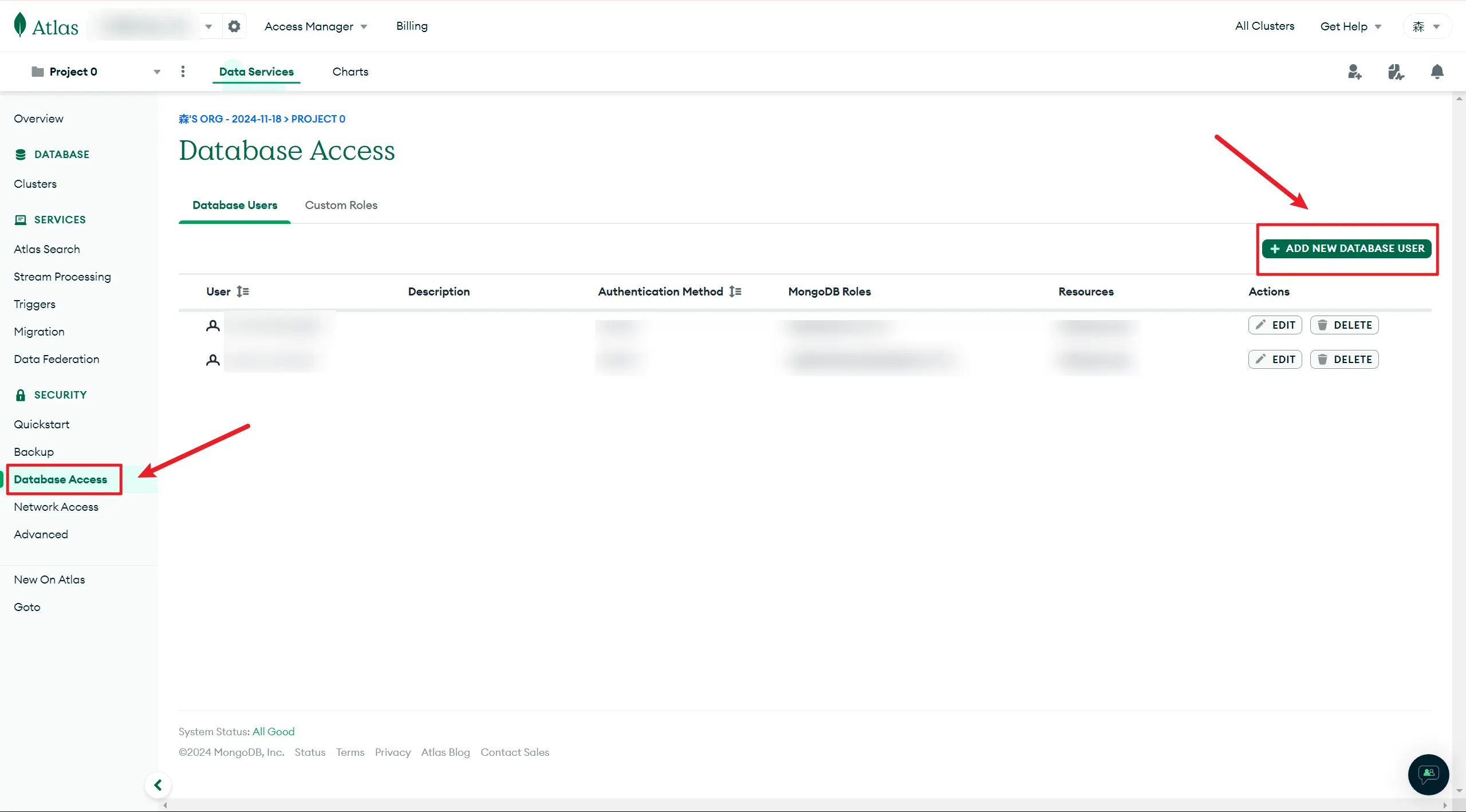
Task: Open the invite user icon
Action: [1354, 72]
